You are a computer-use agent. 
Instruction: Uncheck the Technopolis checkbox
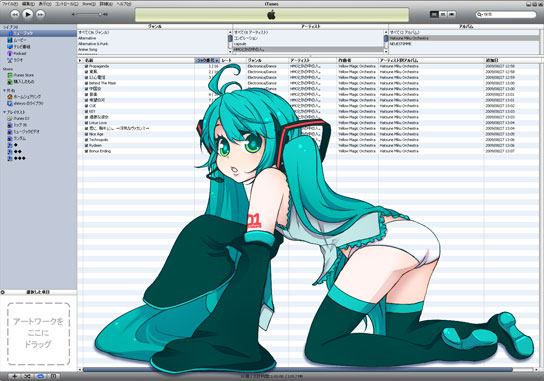tap(86, 139)
